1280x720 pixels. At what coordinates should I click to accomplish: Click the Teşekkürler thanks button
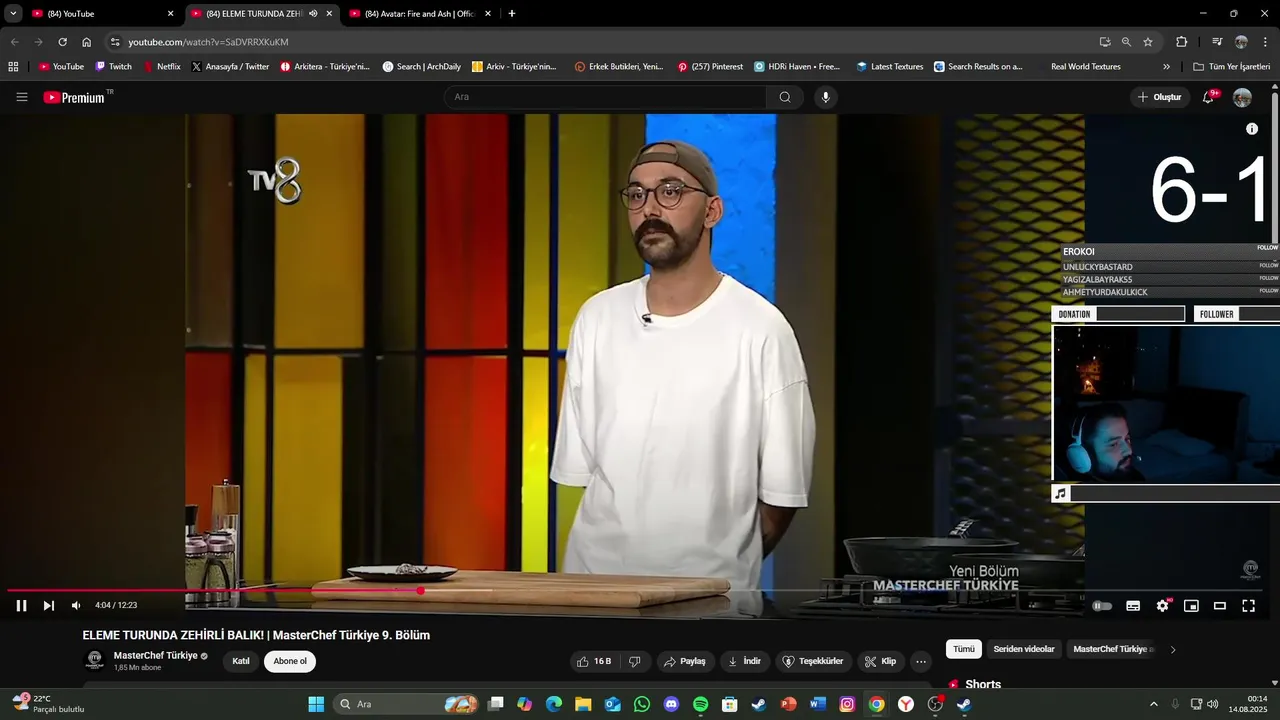coord(813,661)
